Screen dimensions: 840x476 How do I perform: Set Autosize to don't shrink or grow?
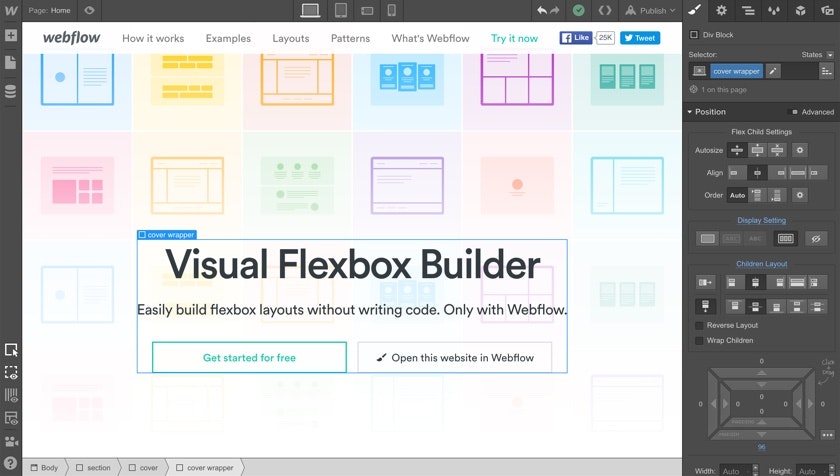(x=777, y=150)
